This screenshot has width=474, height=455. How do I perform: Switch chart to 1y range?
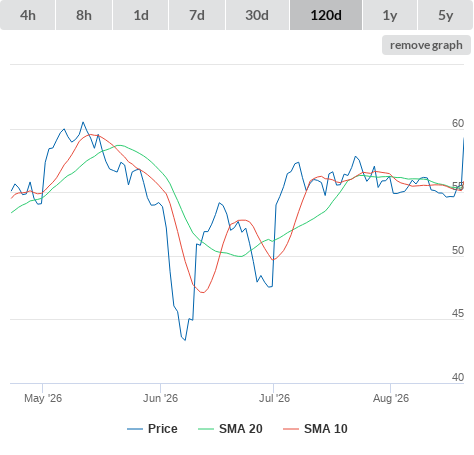click(x=390, y=15)
